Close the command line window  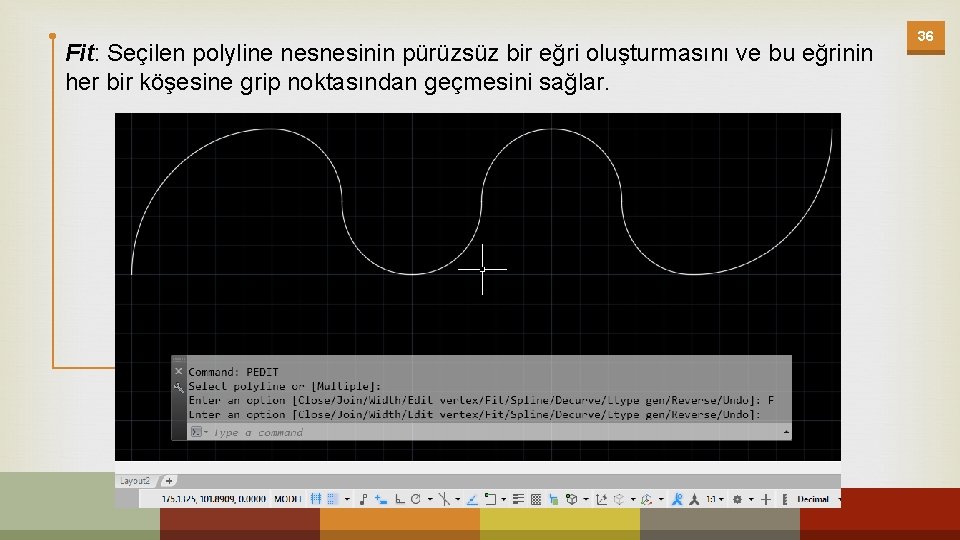coord(178,371)
